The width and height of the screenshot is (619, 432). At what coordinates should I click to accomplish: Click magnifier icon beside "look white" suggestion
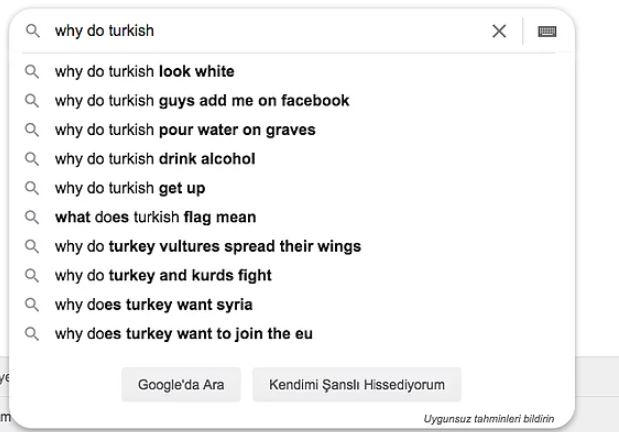click(x=33, y=72)
